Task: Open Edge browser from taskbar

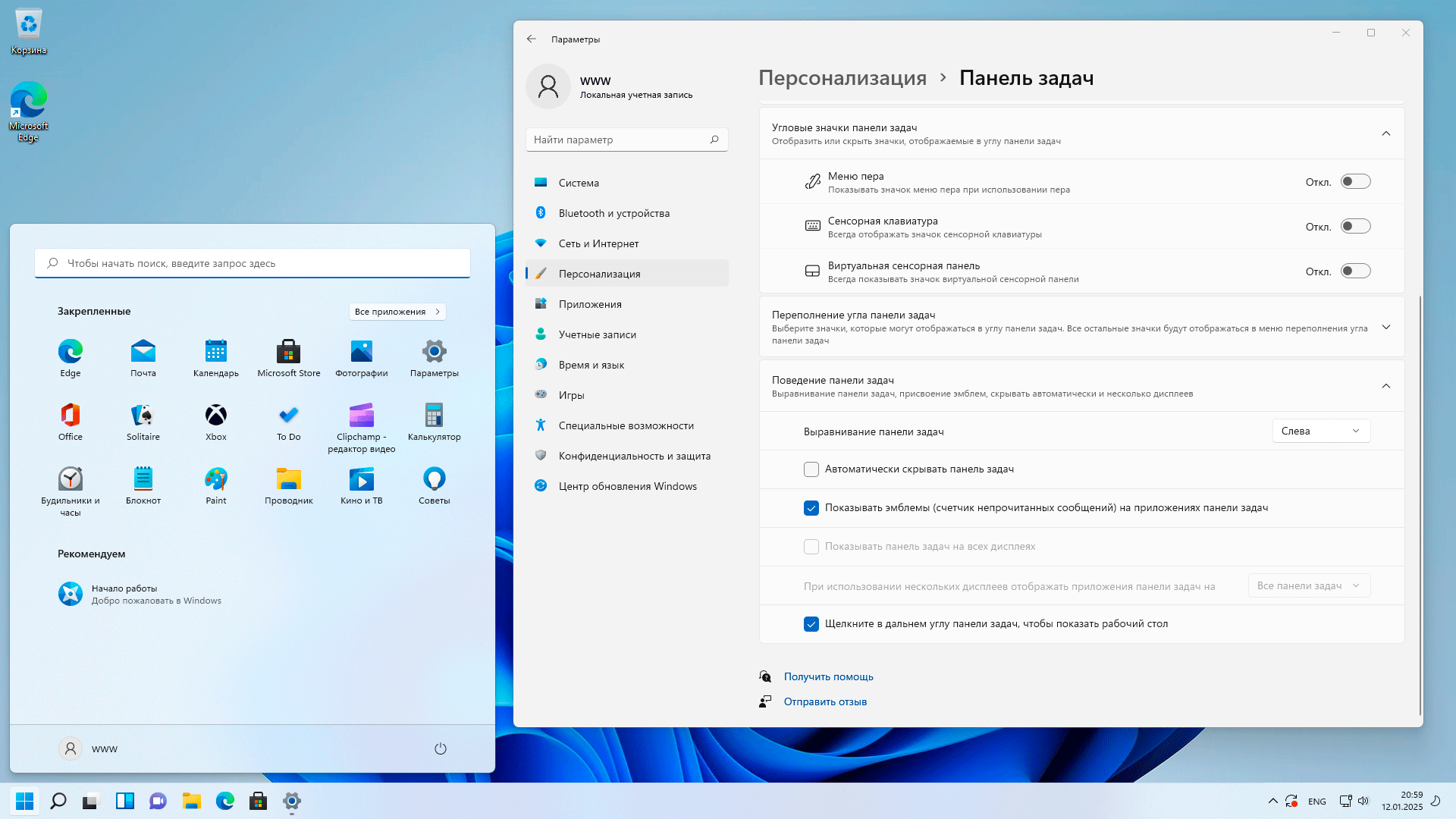Action: click(224, 801)
